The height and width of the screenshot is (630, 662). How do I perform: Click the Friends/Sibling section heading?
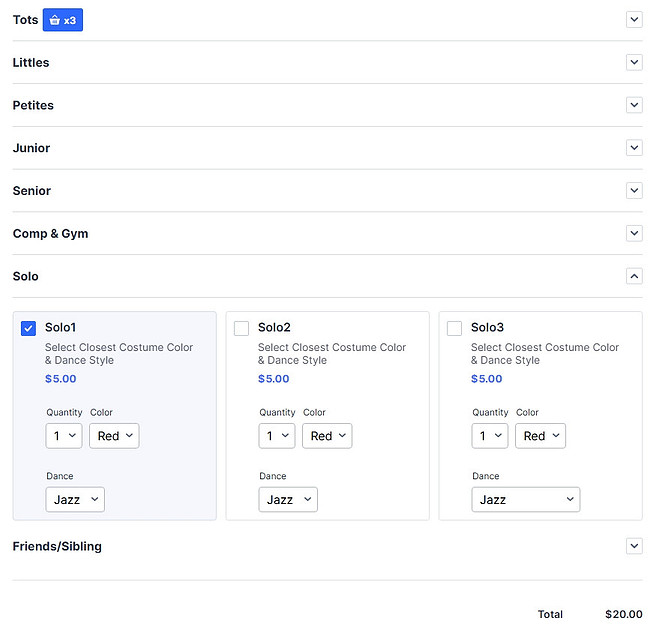[57, 546]
